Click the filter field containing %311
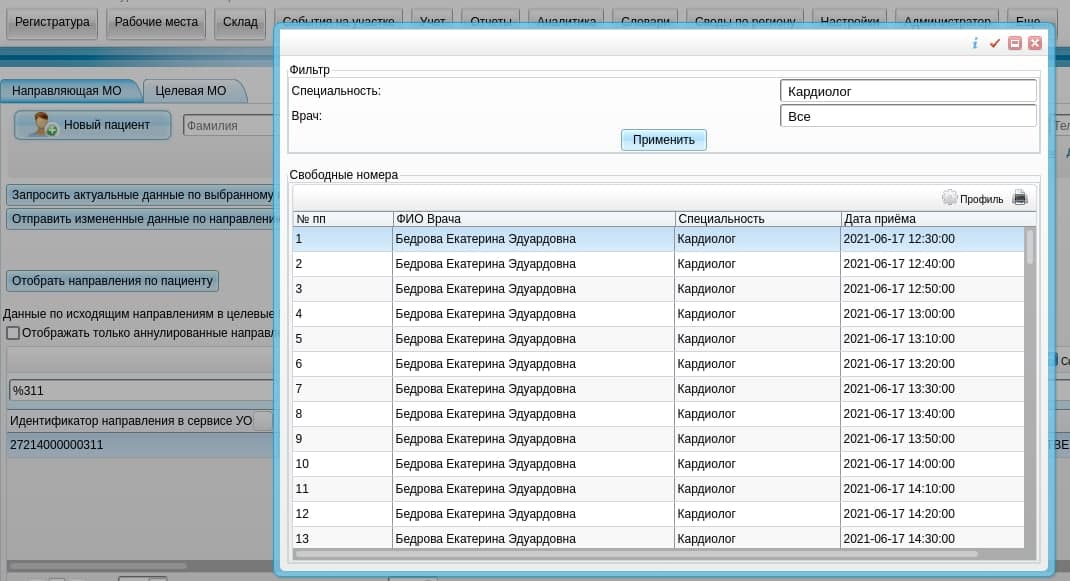Screen dimensions: 1070x581 140,391
